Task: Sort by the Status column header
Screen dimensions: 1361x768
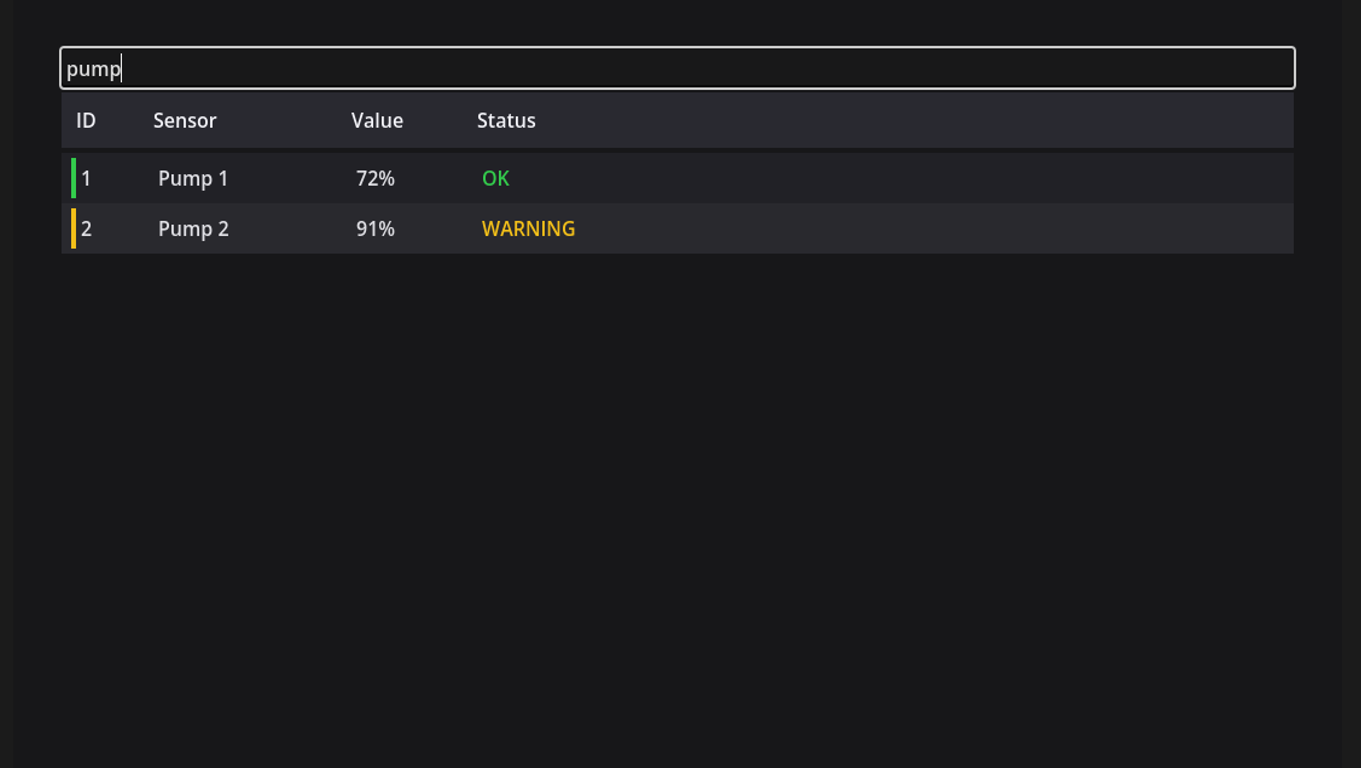Action: coord(506,121)
